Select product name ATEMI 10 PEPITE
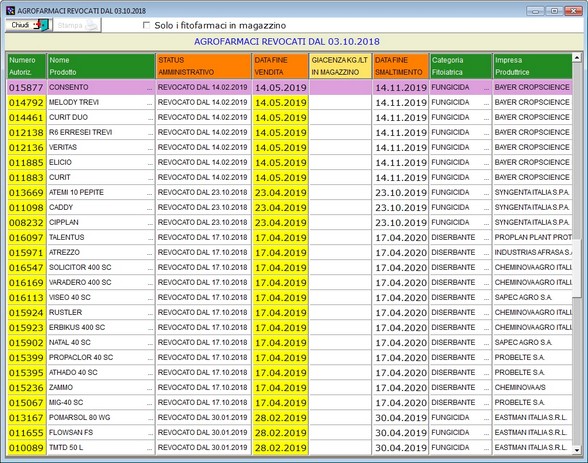Screen dimensions: 588x463 tap(76, 192)
